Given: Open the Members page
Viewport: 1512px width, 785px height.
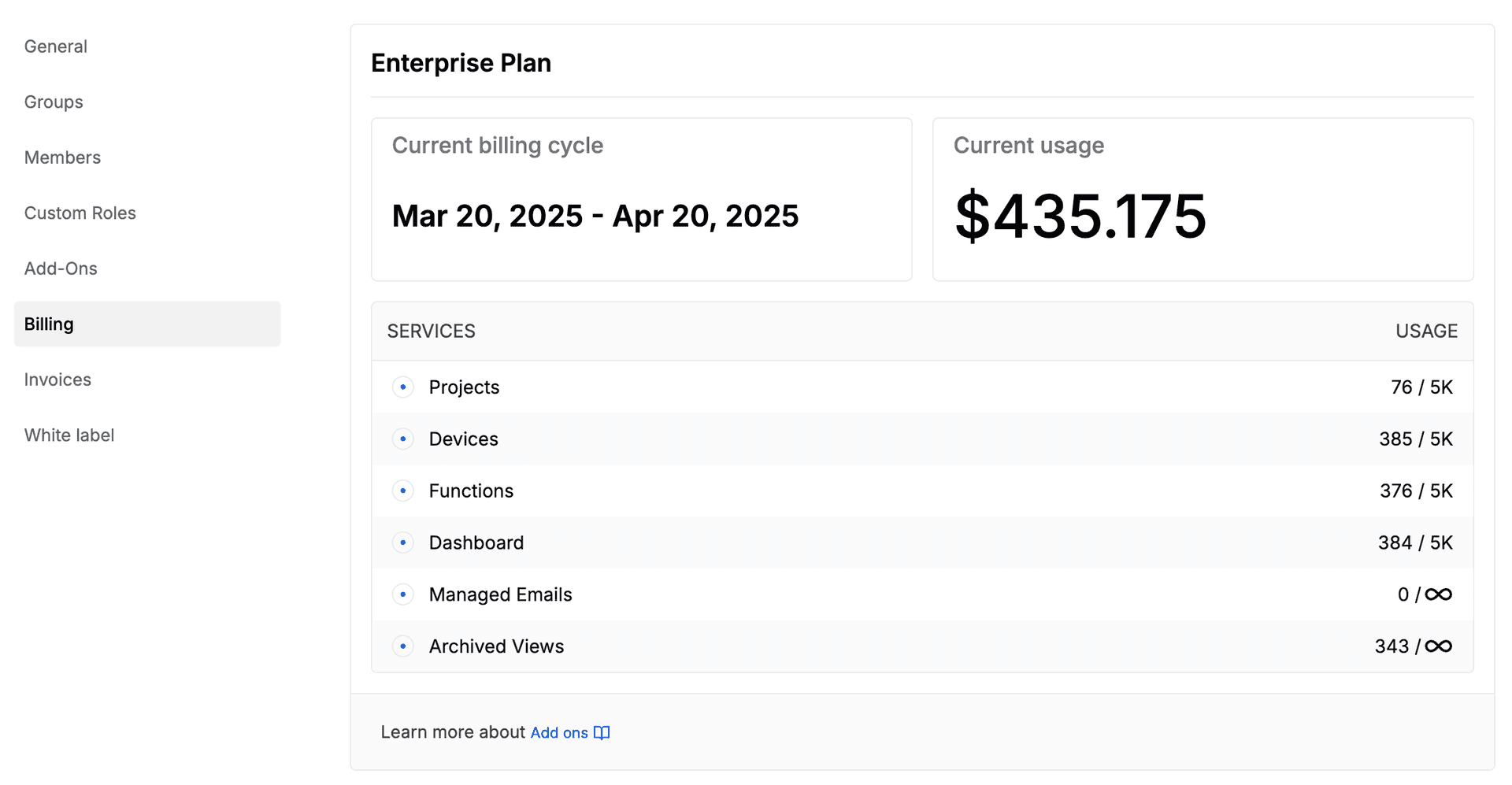Looking at the screenshot, I should 63,157.
